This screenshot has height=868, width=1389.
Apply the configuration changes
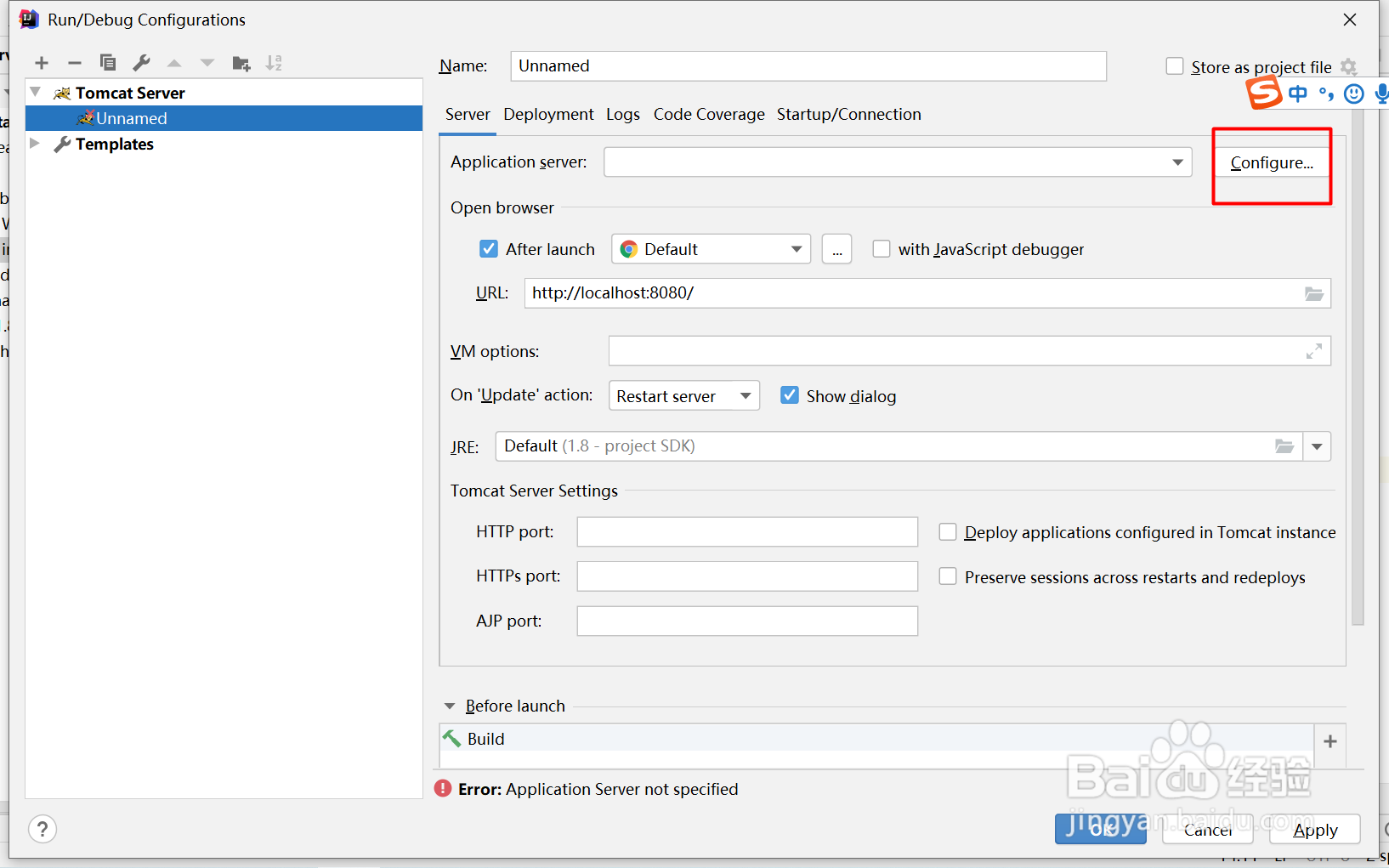[1315, 831]
